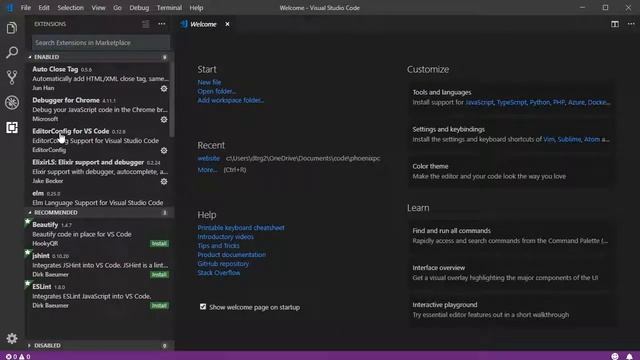Image resolution: width=640 pixels, height=360 pixels.
Task: Open the Color theme option
Action: tap(510, 171)
